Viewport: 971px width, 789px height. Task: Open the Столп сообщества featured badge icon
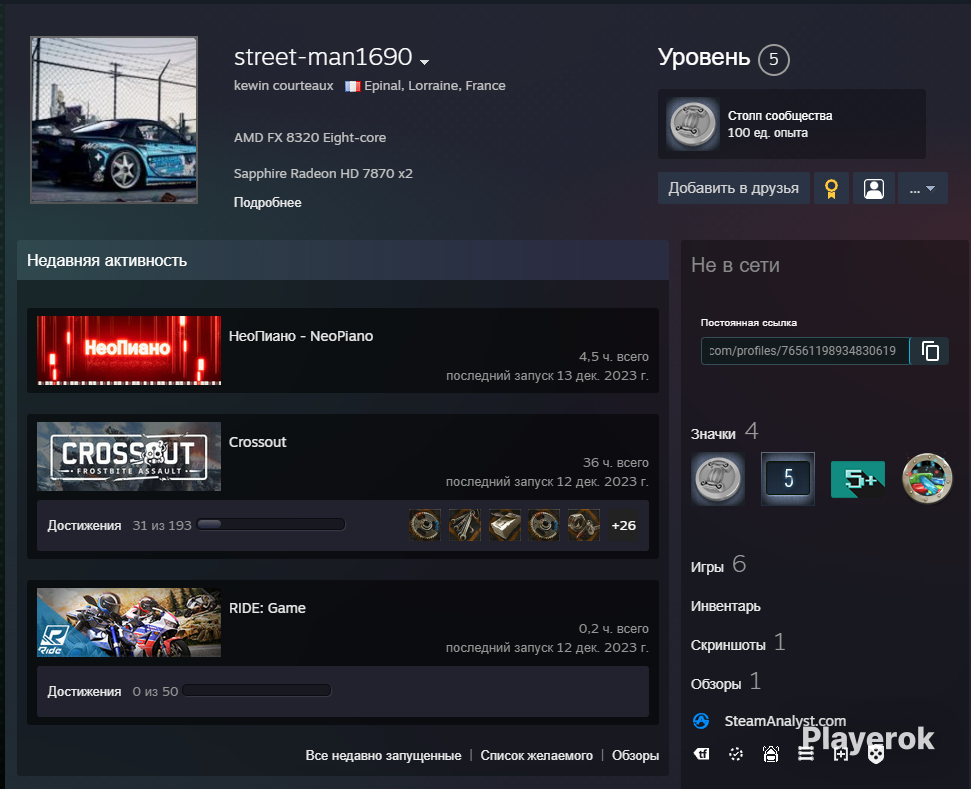693,124
